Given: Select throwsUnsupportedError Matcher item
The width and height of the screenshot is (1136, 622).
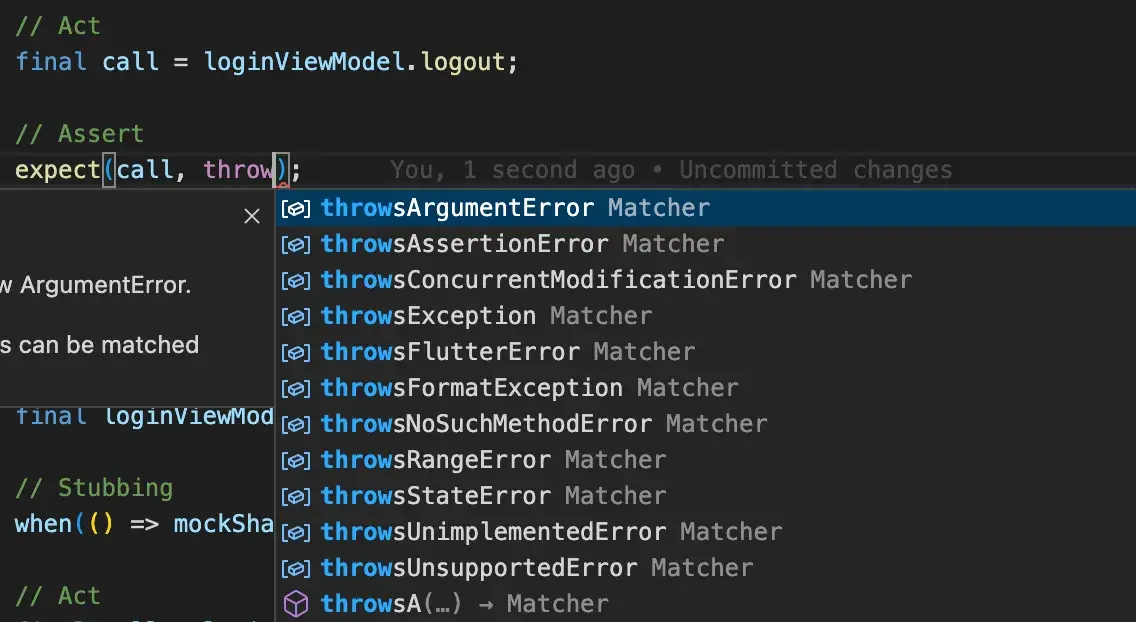Looking at the screenshot, I should pyautogui.click(x=706, y=568).
